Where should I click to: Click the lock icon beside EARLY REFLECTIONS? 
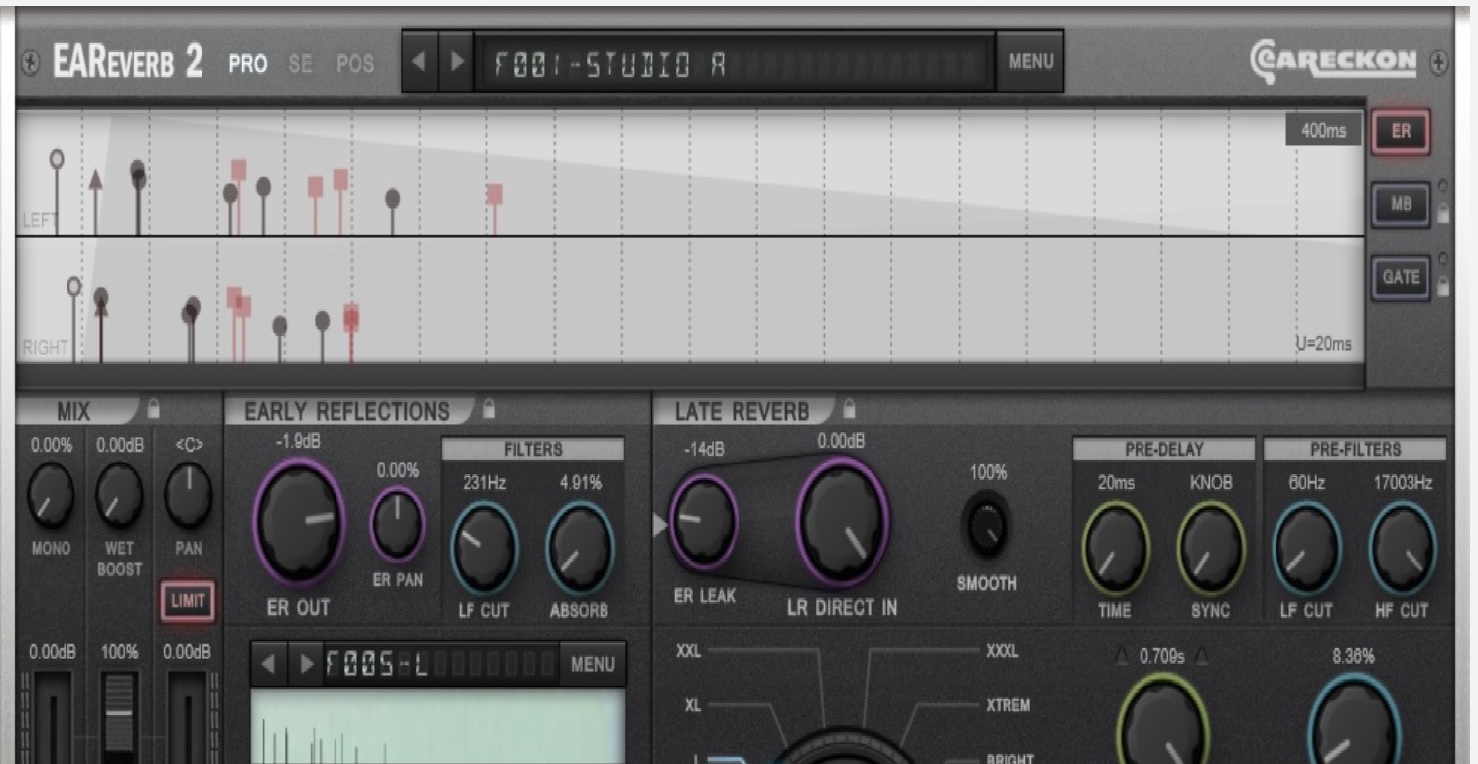[489, 409]
